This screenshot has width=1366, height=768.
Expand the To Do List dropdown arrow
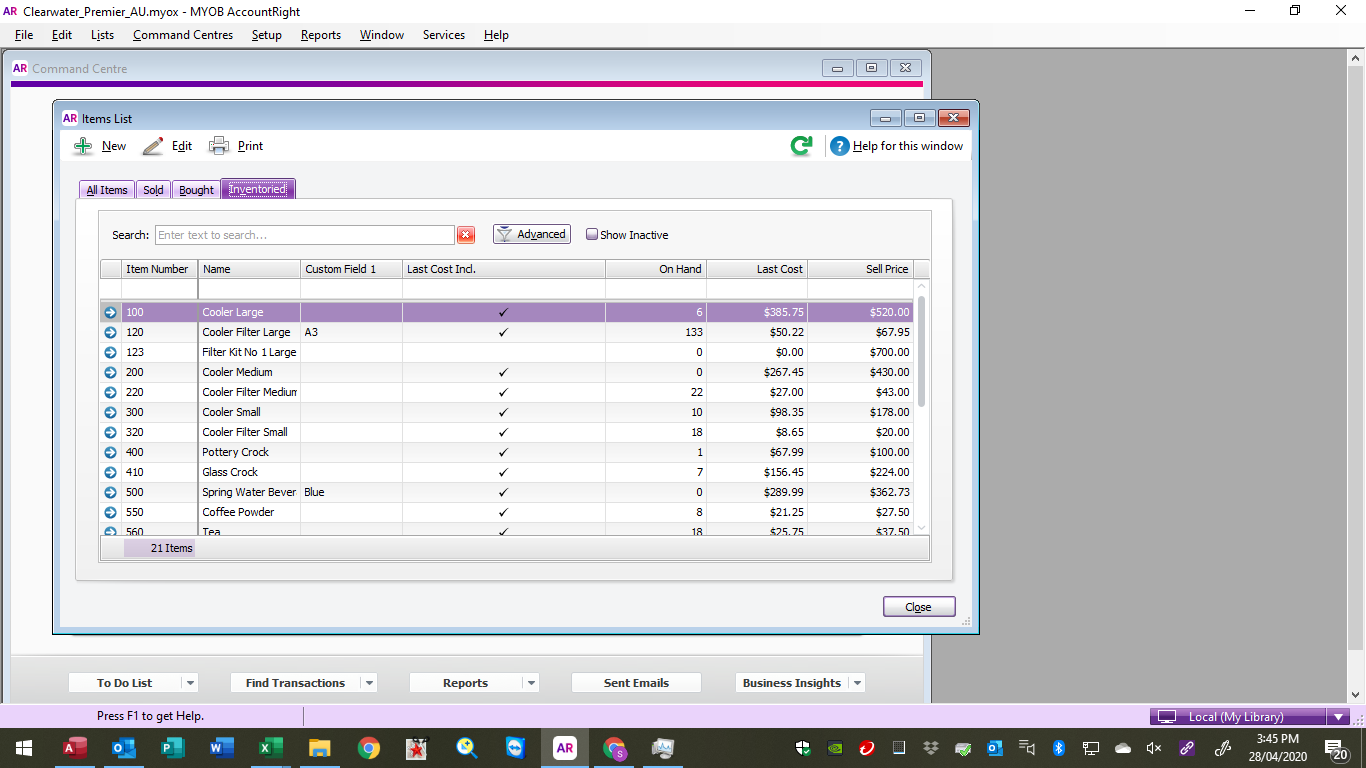tap(190, 683)
